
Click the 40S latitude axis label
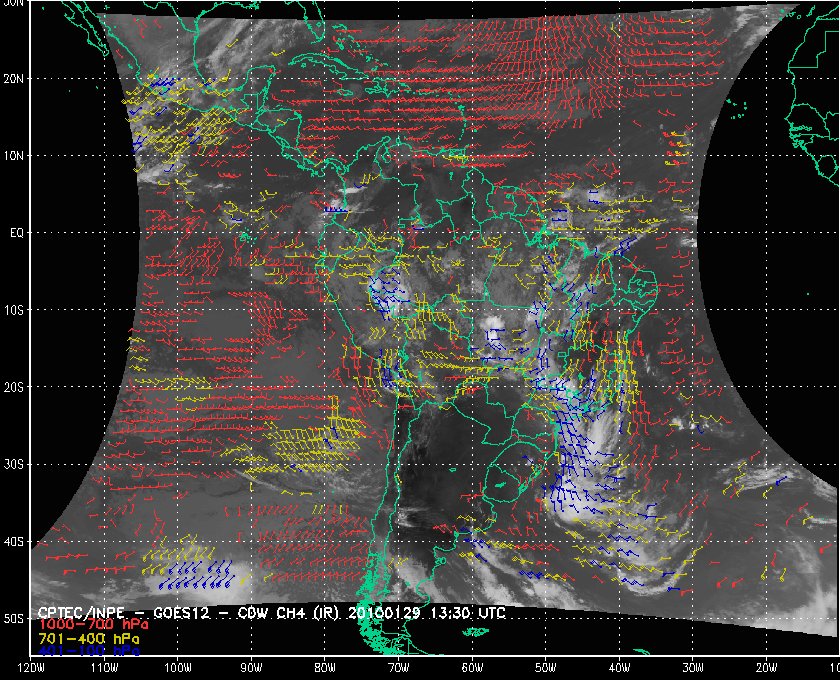tap(15, 542)
